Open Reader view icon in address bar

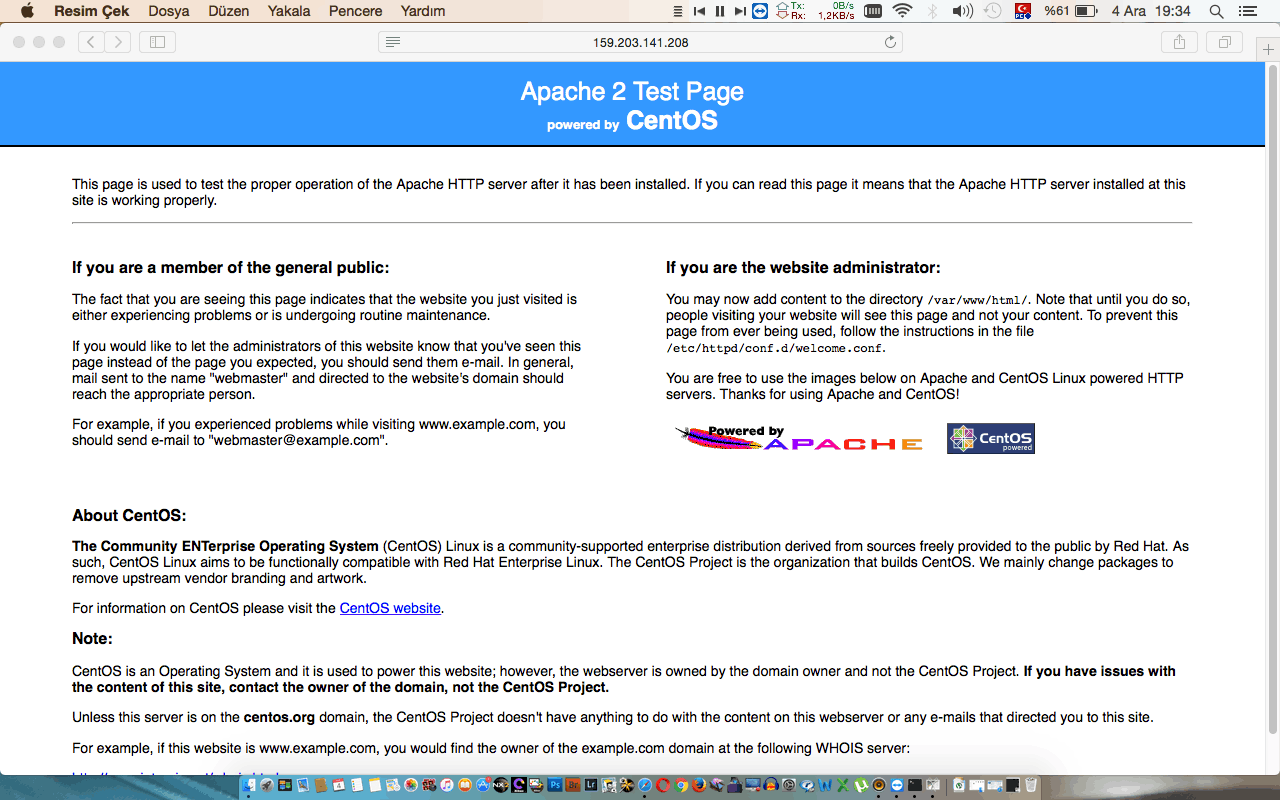tap(393, 42)
